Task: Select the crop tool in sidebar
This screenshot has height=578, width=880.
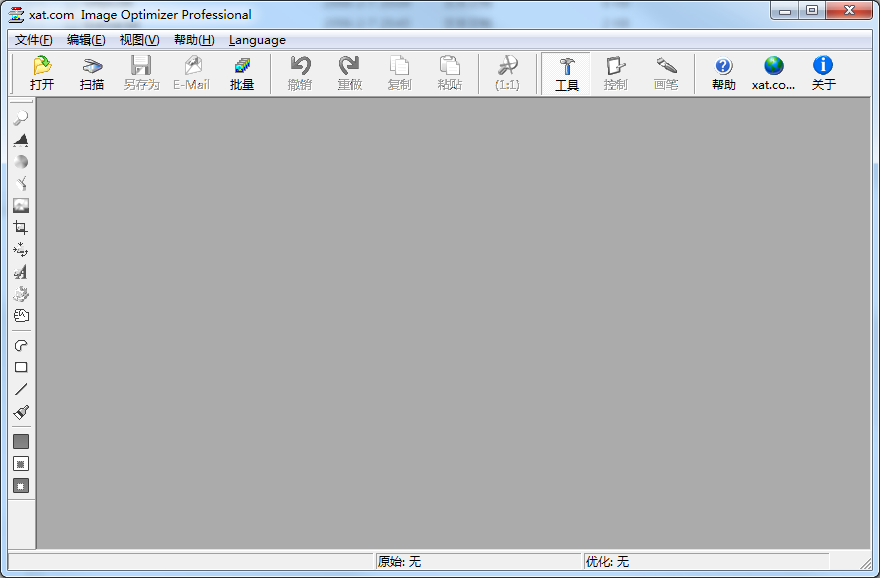Action: [x=21, y=228]
